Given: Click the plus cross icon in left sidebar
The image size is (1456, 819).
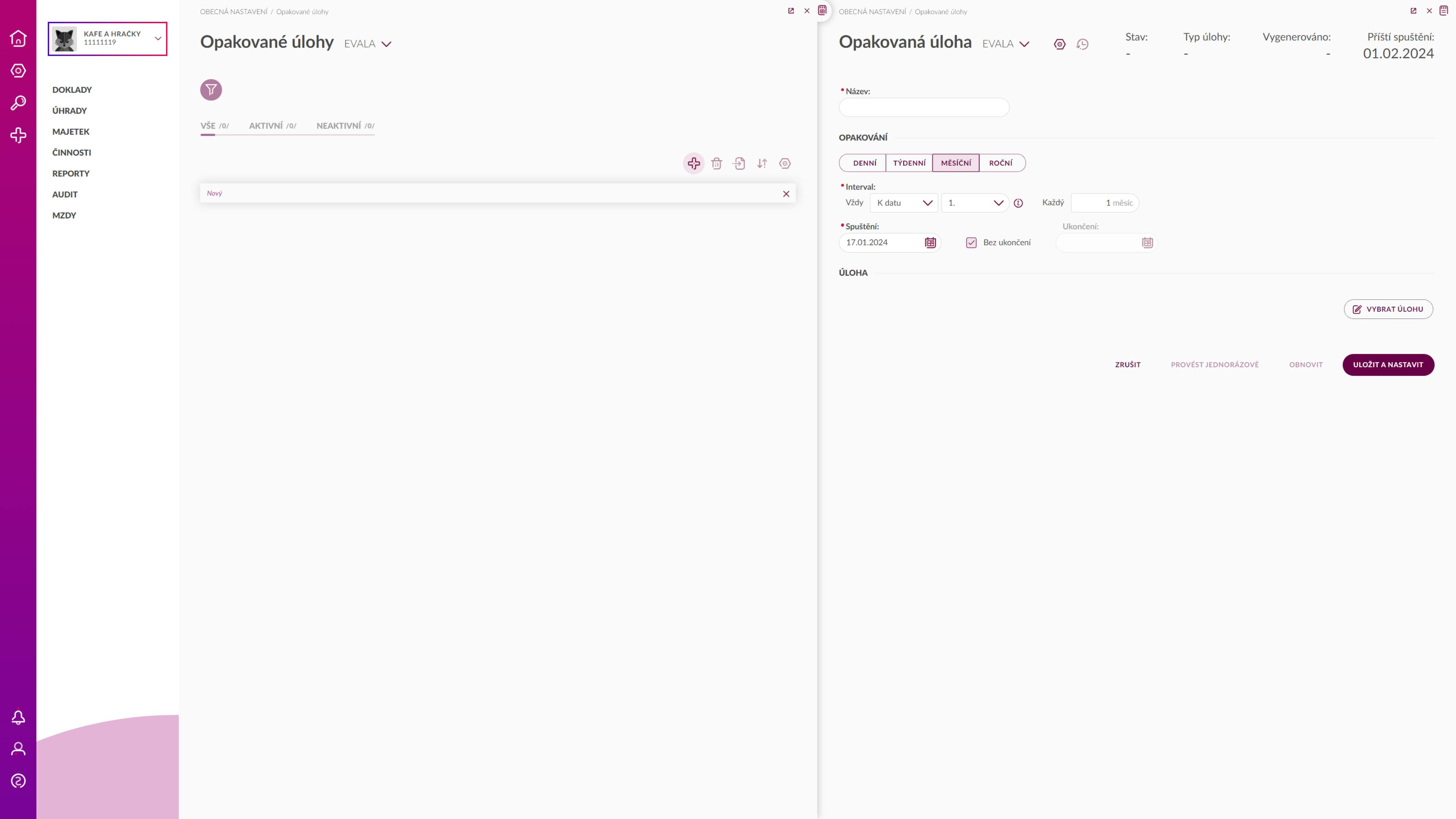Looking at the screenshot, I should tap(18, 135).
